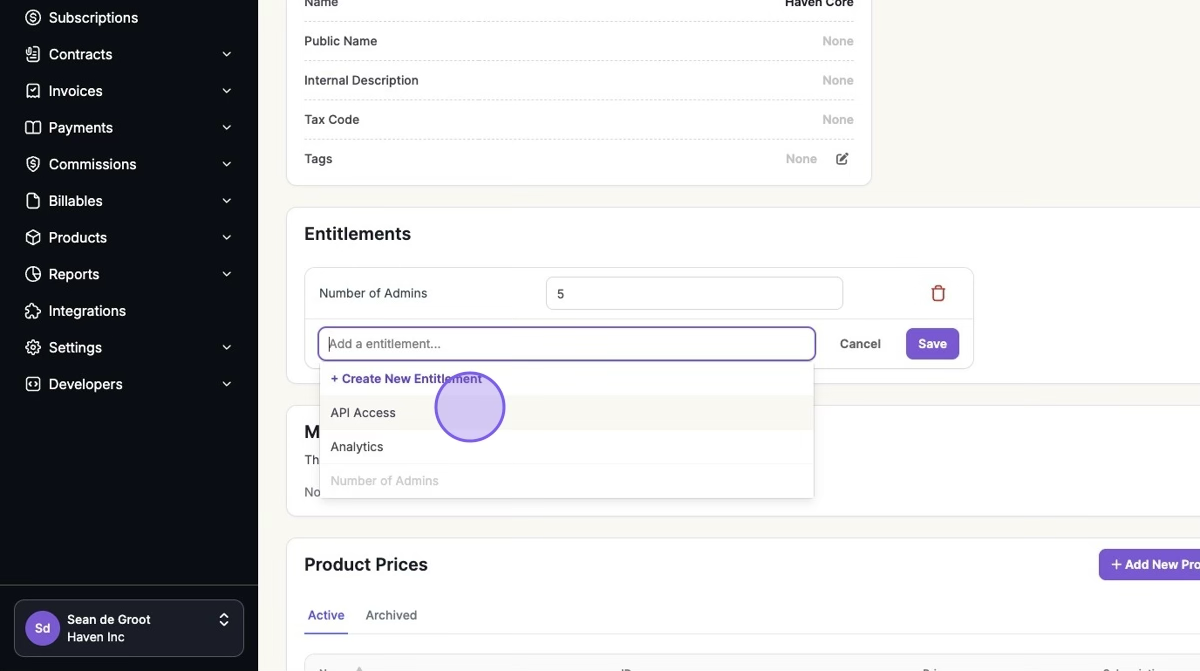
Task: Click the Invoices sidebar icon
Action: [x=33, y=91]
